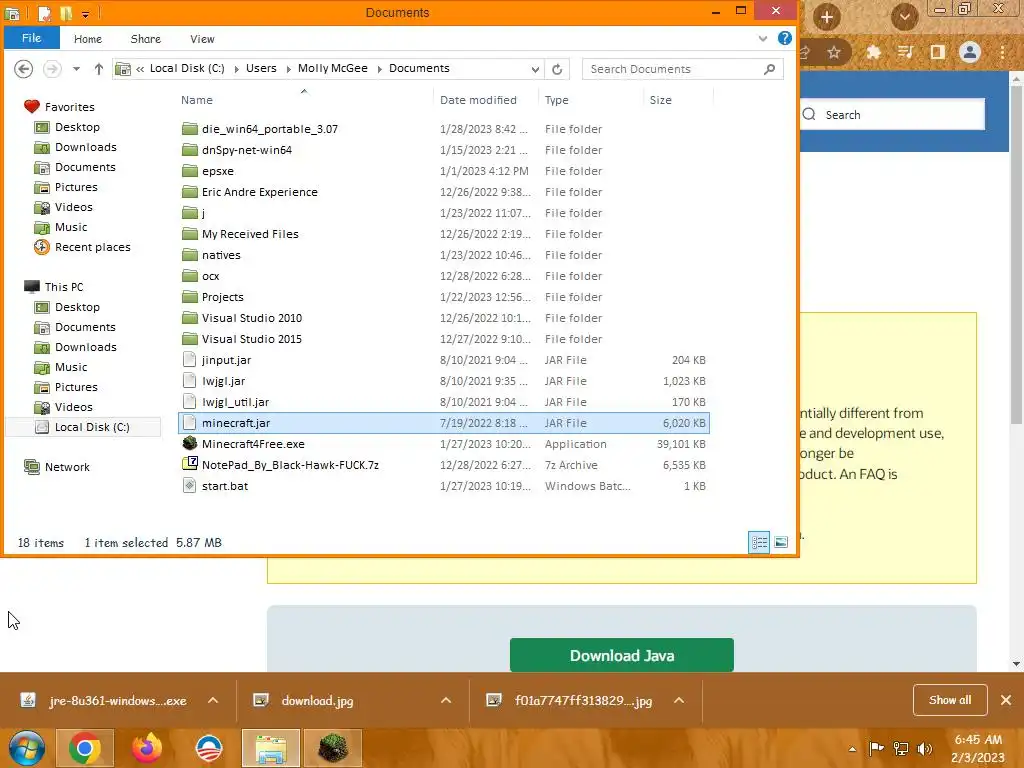Open Chrome media control list icon
The image size is (1024, 768).
(x=905, y=52)
